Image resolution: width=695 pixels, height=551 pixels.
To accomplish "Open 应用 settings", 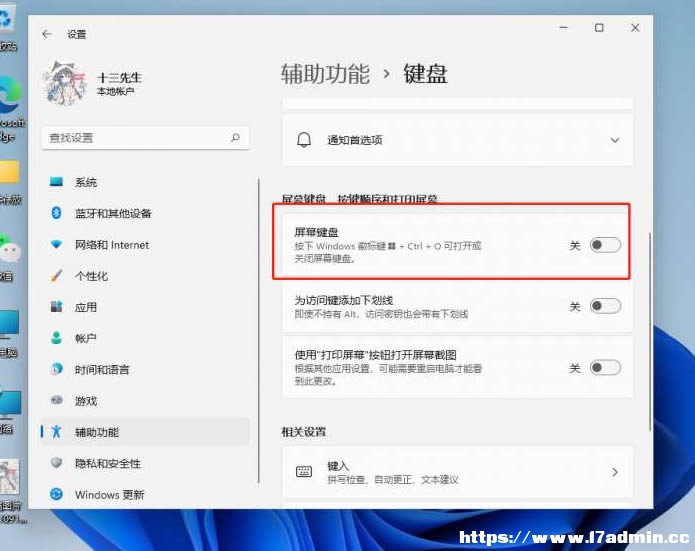I will (x=145, y=307).
